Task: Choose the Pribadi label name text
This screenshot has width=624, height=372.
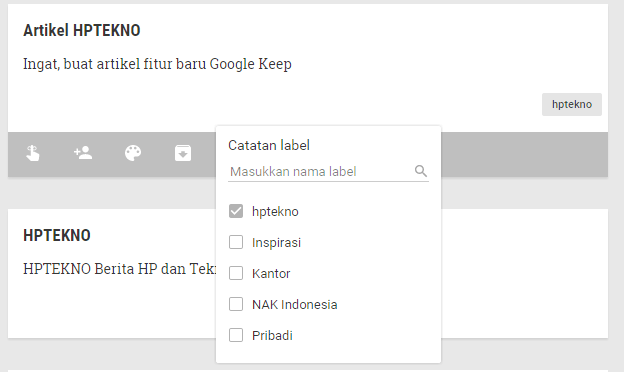Action: tap(272, 336)
